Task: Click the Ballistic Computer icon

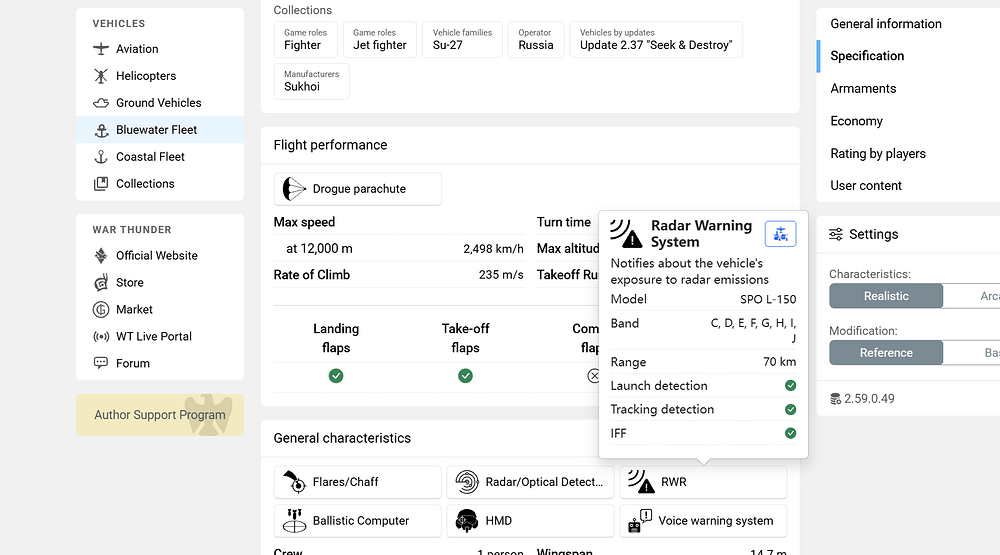Action: tap(294, 521)
